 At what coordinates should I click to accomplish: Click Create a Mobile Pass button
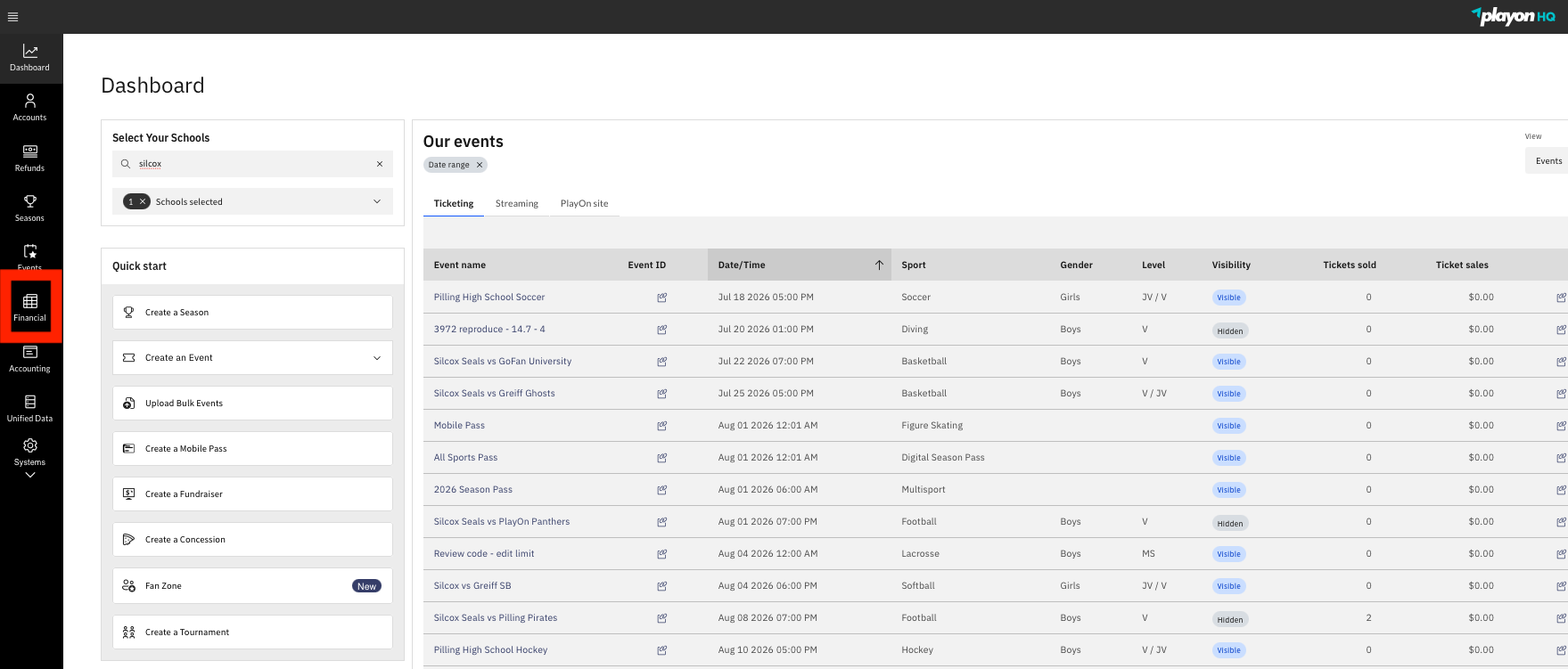tap(253, 449)
